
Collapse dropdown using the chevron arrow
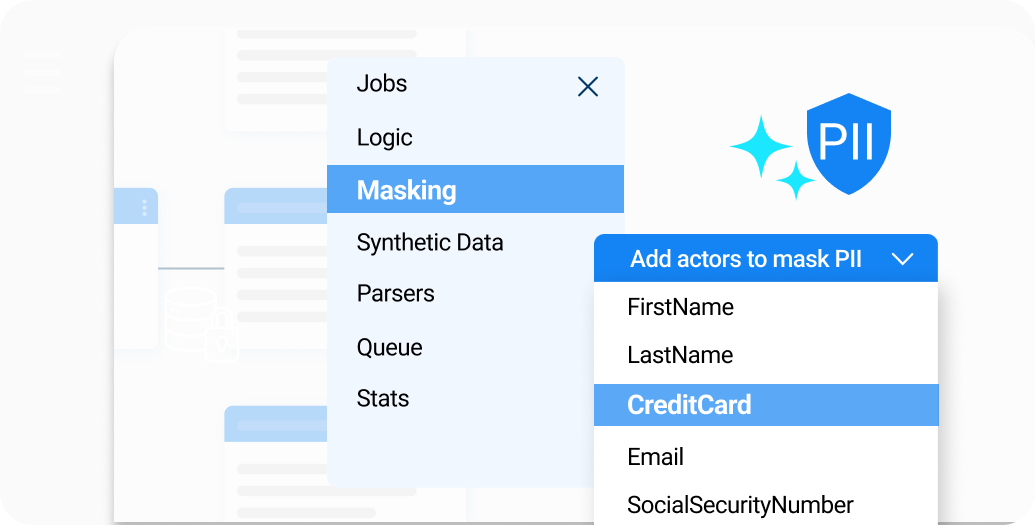(902, 259)
